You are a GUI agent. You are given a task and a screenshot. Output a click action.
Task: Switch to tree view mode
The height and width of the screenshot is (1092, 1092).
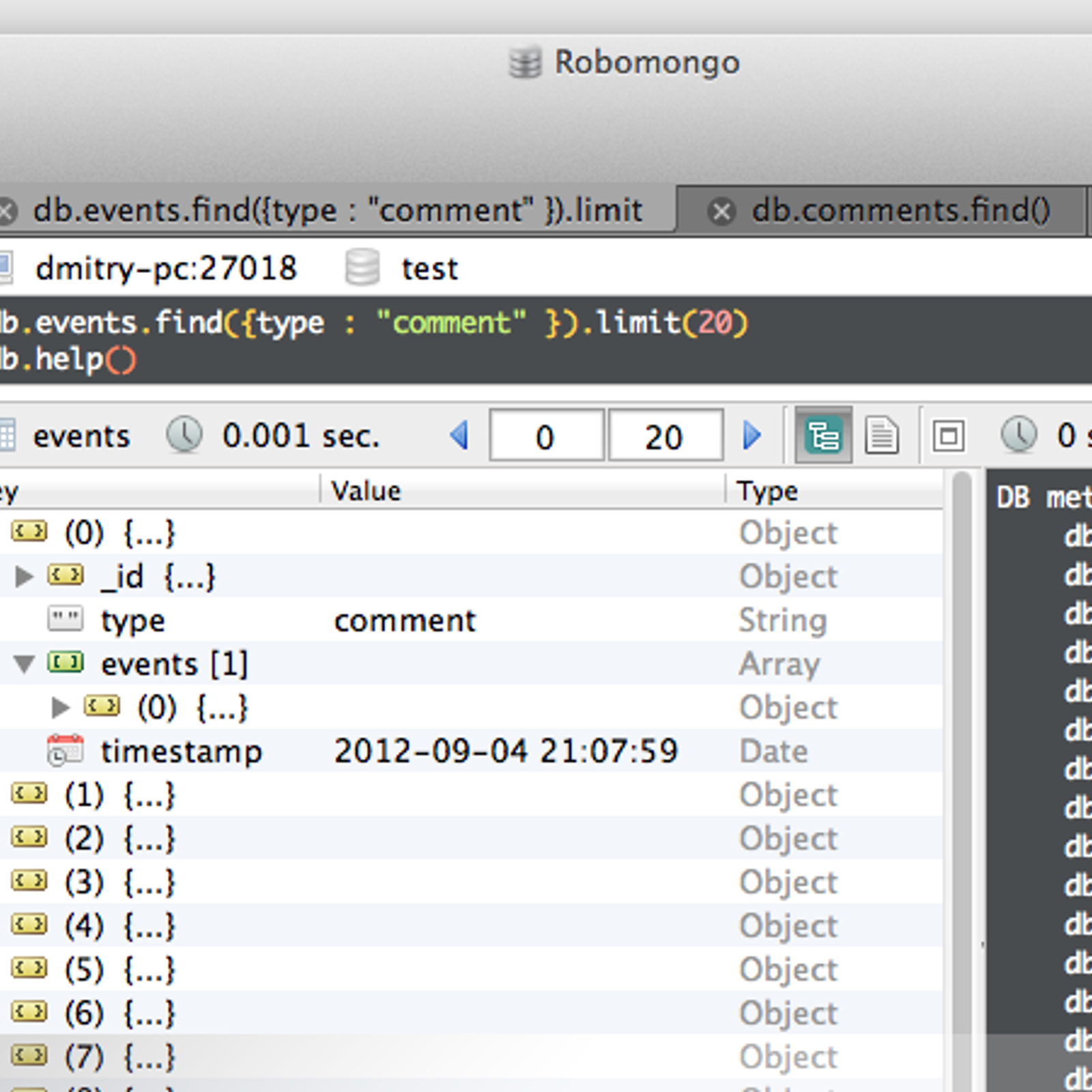[824, 435]
